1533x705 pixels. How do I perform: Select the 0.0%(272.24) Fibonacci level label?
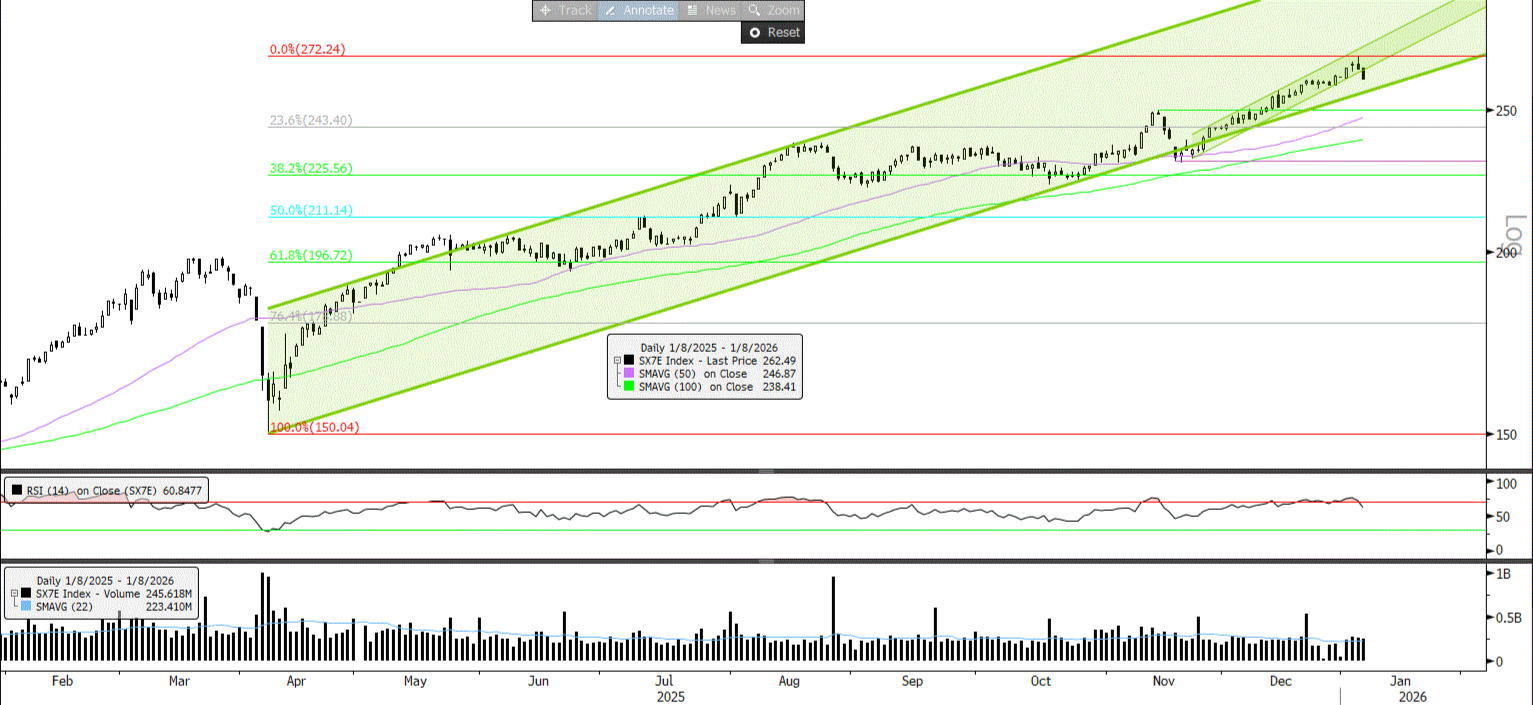tap(307, 49)
